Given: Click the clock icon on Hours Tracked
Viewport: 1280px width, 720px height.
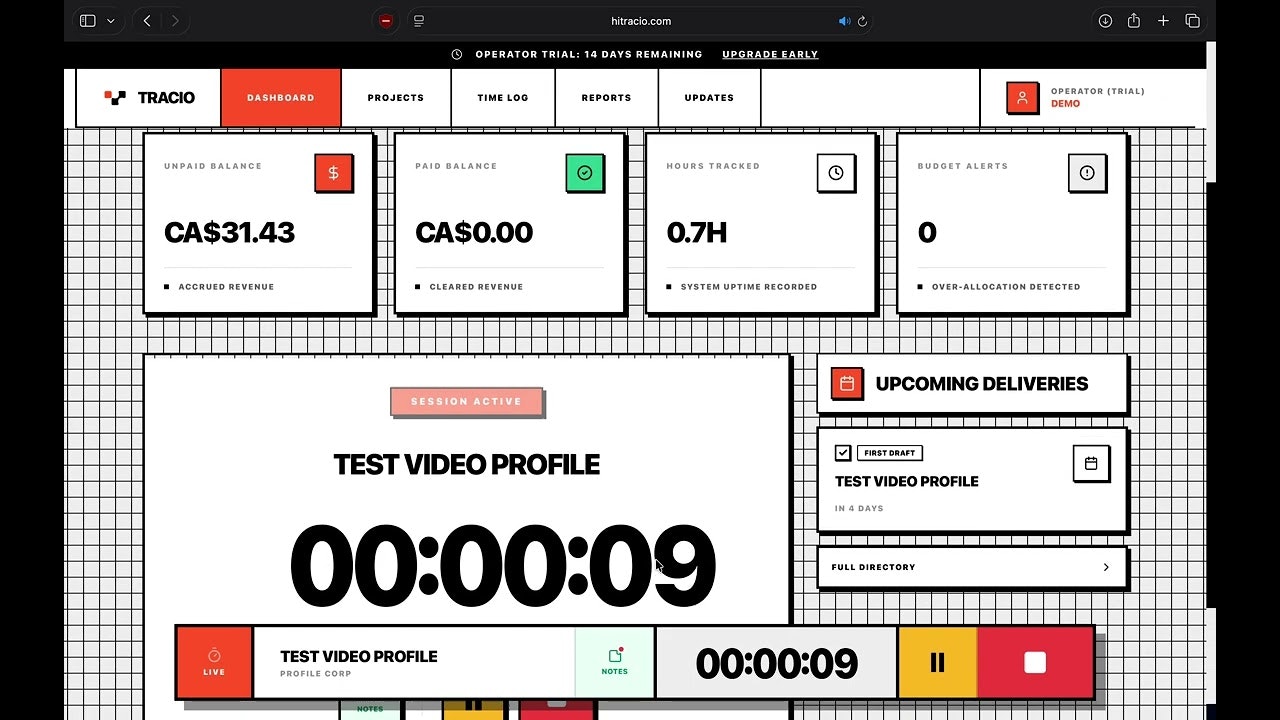Looking at the screenshot, I should point(836,173).
